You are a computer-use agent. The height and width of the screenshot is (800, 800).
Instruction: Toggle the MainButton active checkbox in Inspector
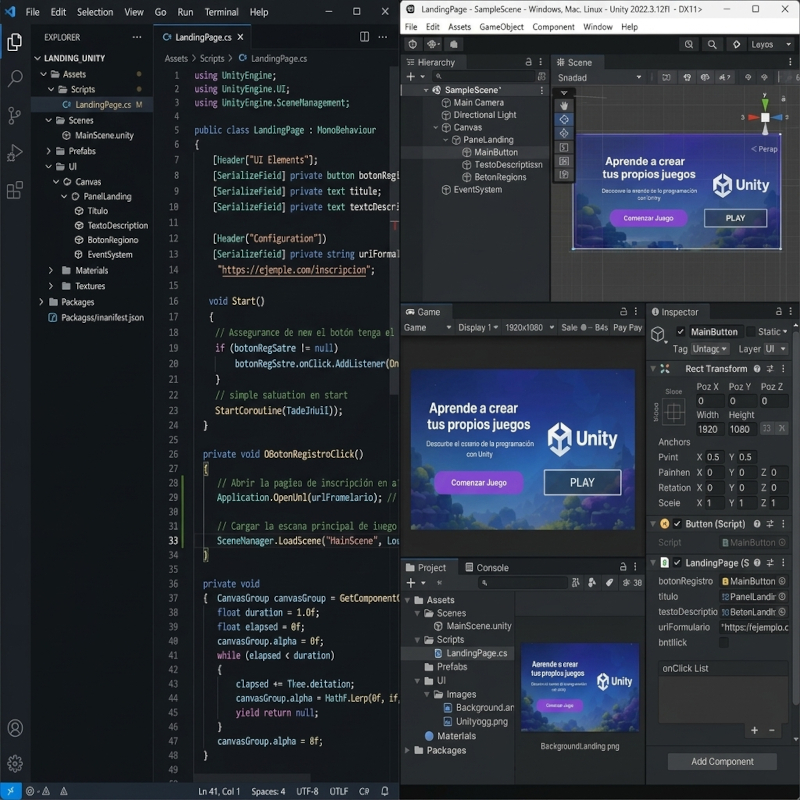point(680,332)
